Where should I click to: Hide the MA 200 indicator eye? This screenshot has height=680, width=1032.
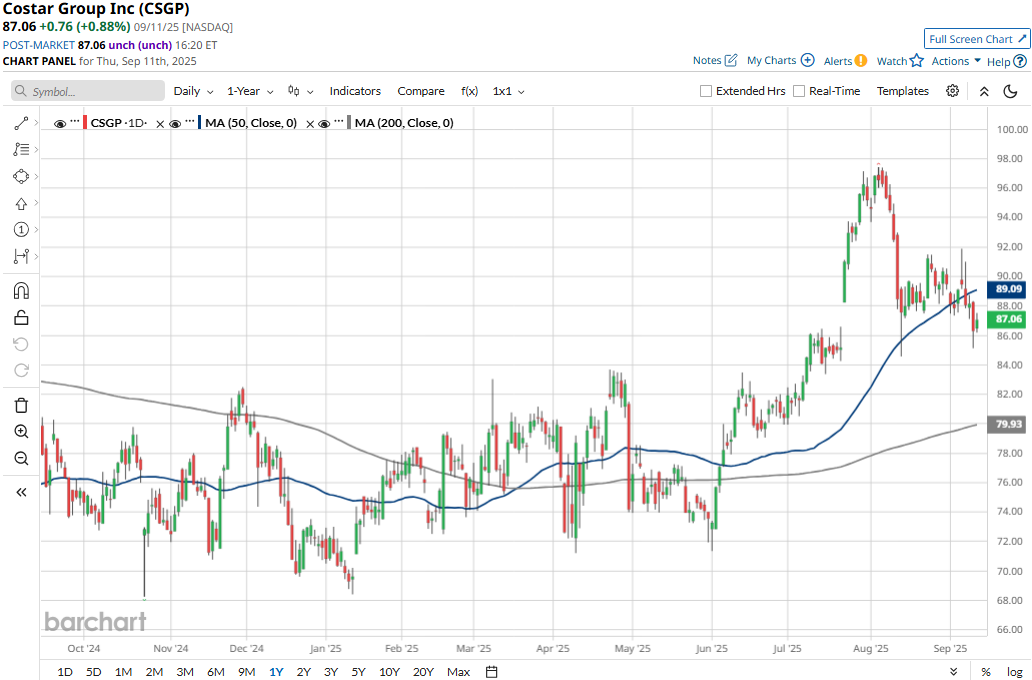324,123
